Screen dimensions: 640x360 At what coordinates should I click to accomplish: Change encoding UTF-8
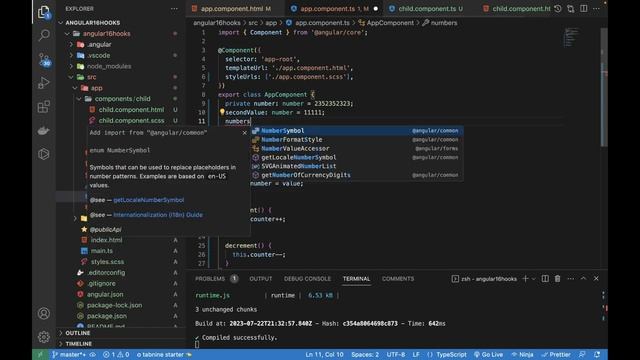click(x=396, y=354)
